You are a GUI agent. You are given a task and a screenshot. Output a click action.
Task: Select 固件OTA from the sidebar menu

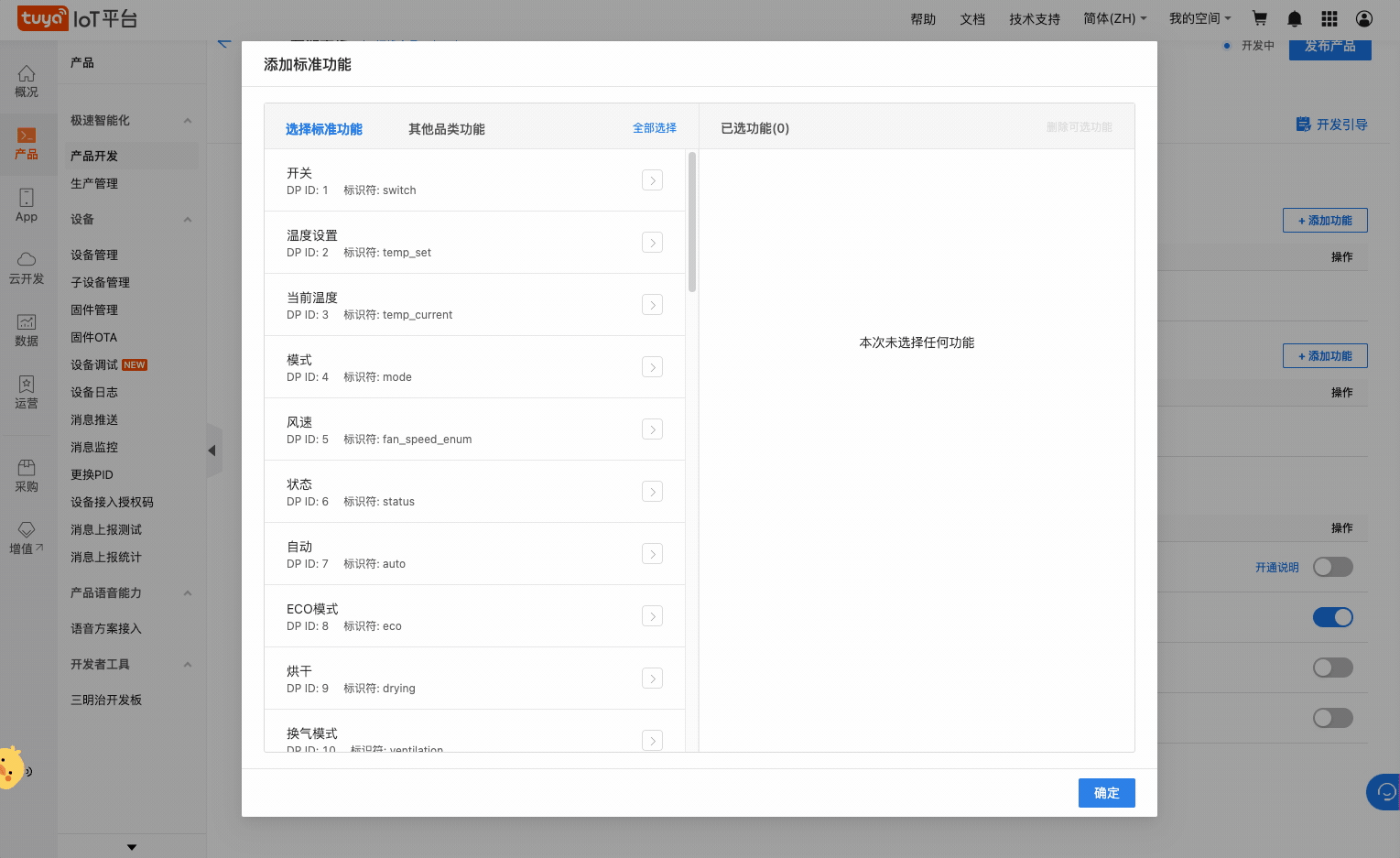click(93, 337)
